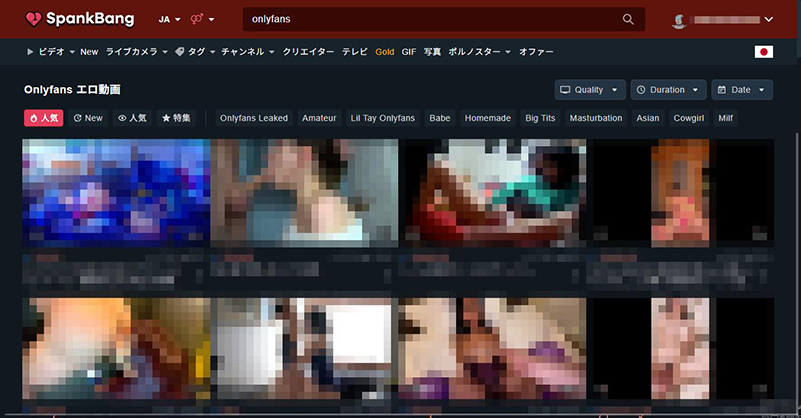Open the 写真 section
This screenshot has height=418, width=801.
tap(432, 52)
